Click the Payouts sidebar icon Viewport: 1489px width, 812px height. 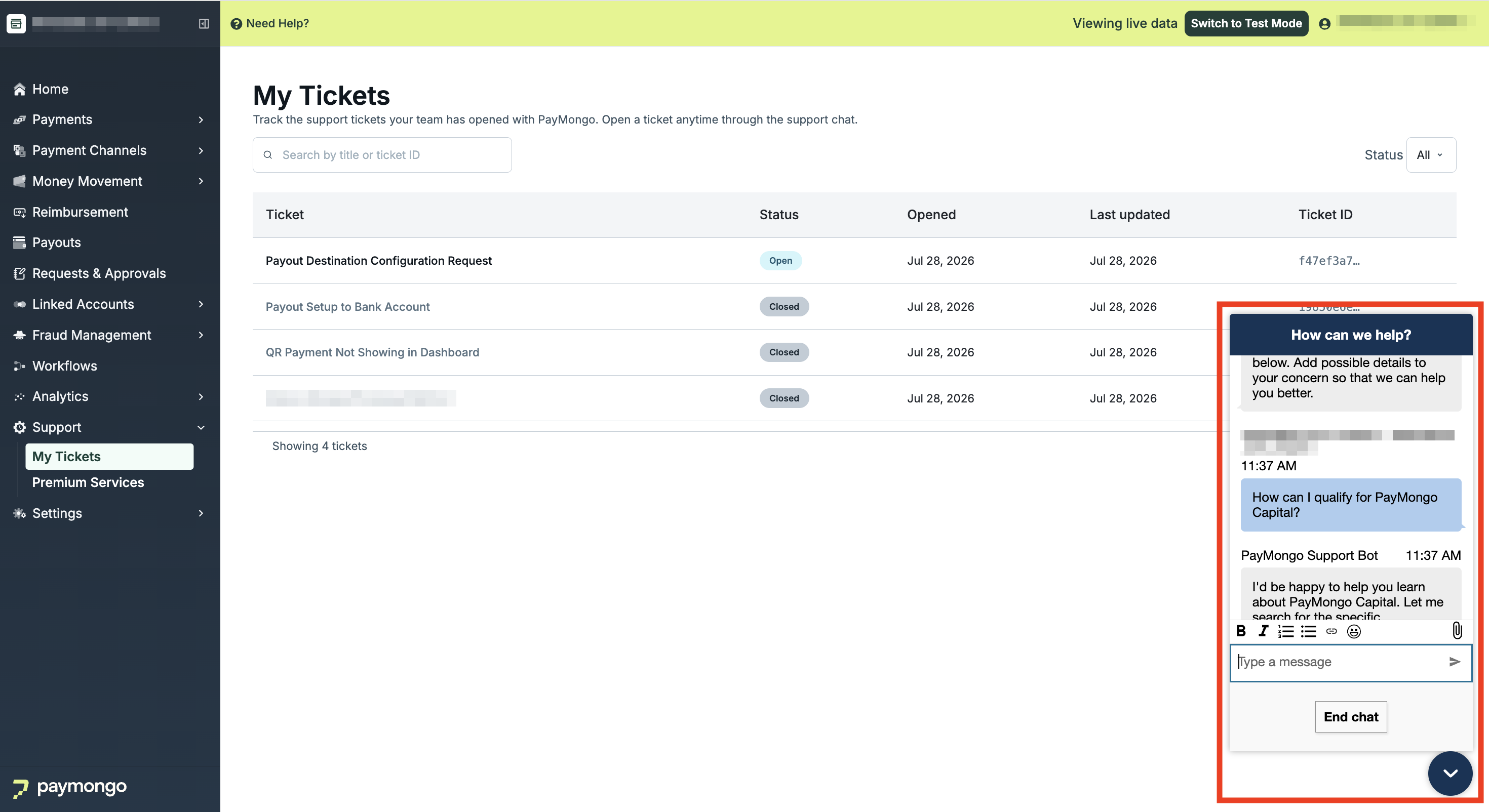click(20, 242)
